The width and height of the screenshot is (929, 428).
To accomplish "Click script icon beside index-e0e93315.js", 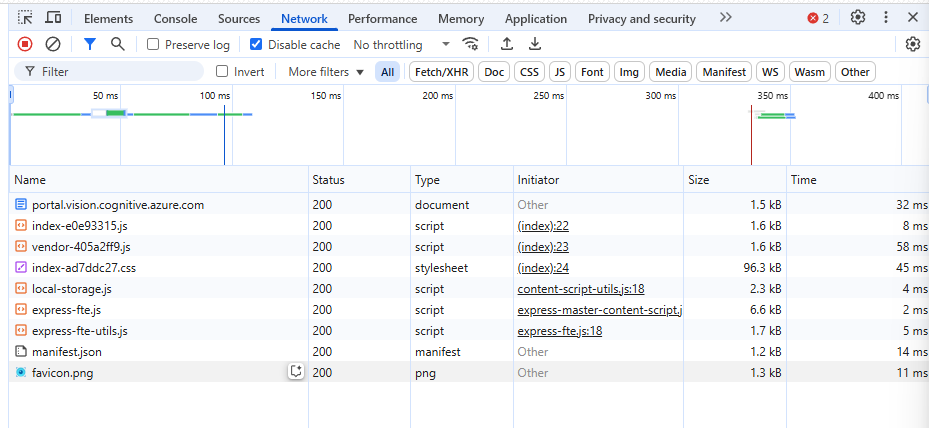I will [21, 225].
